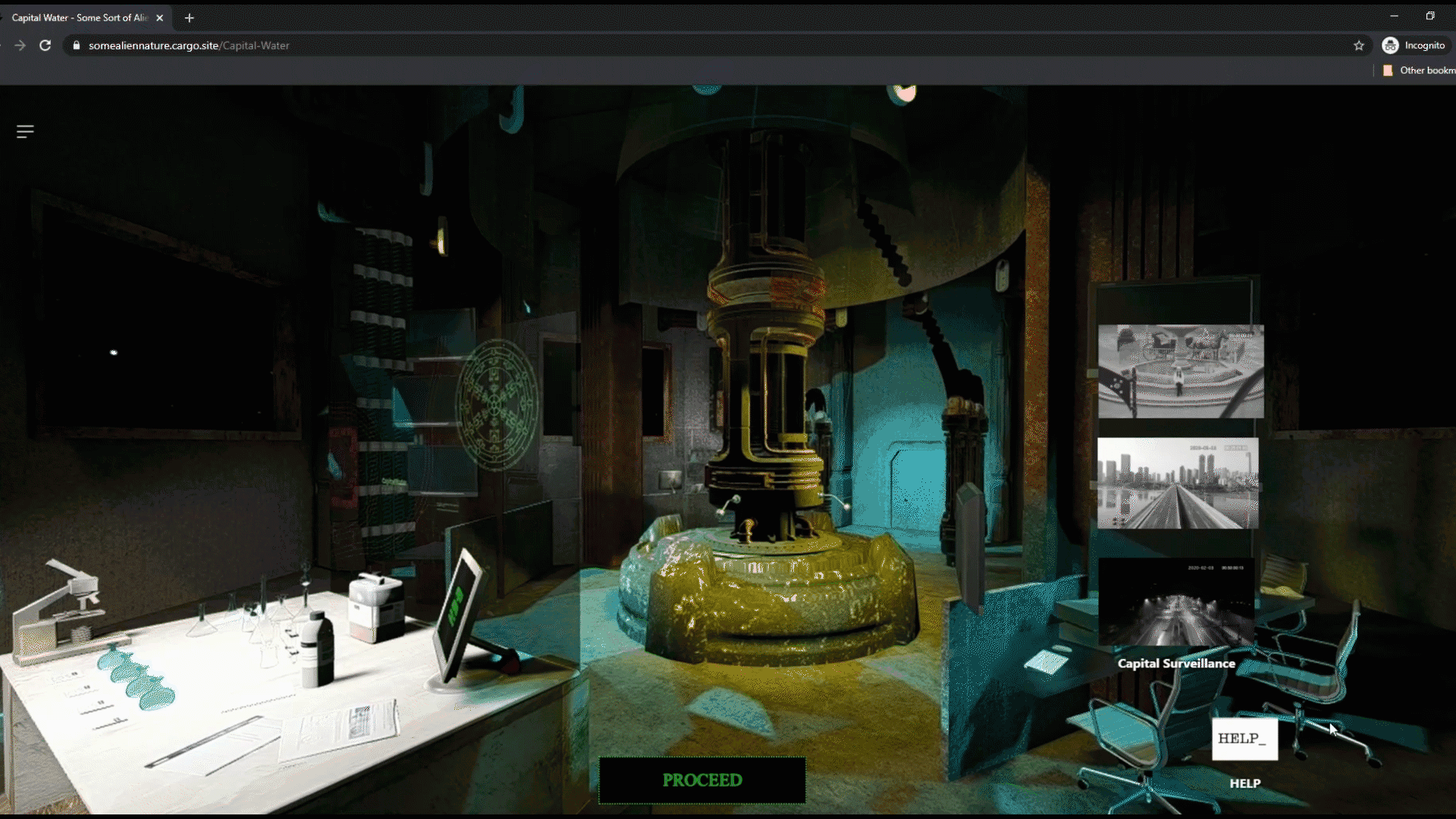
Task: Click the forward navigation arrow
Action: [x=20, y=45]
